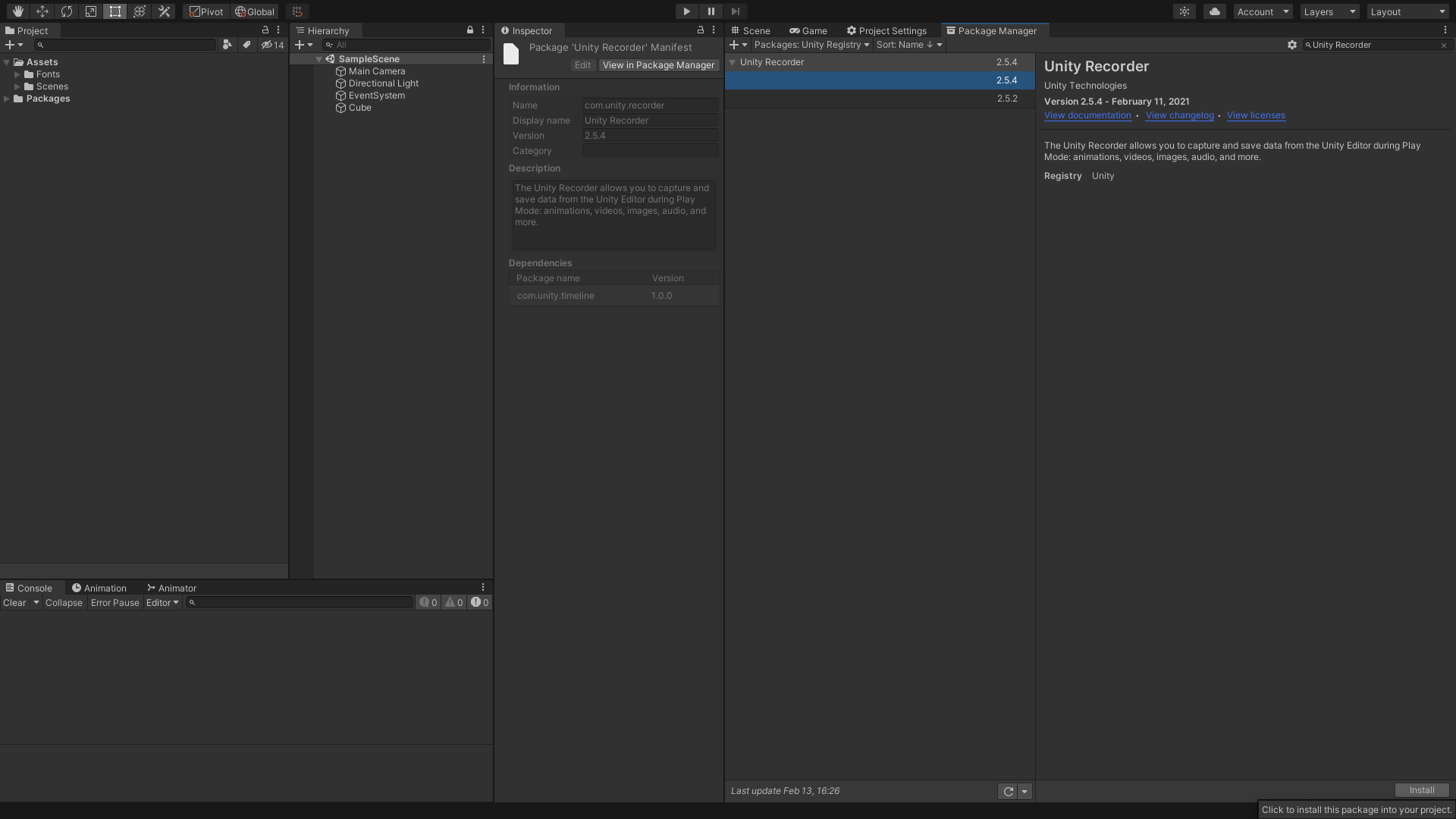1456x819 pixels.
Task: Lock the Hierarchy panel
Action: pos(470,30)
